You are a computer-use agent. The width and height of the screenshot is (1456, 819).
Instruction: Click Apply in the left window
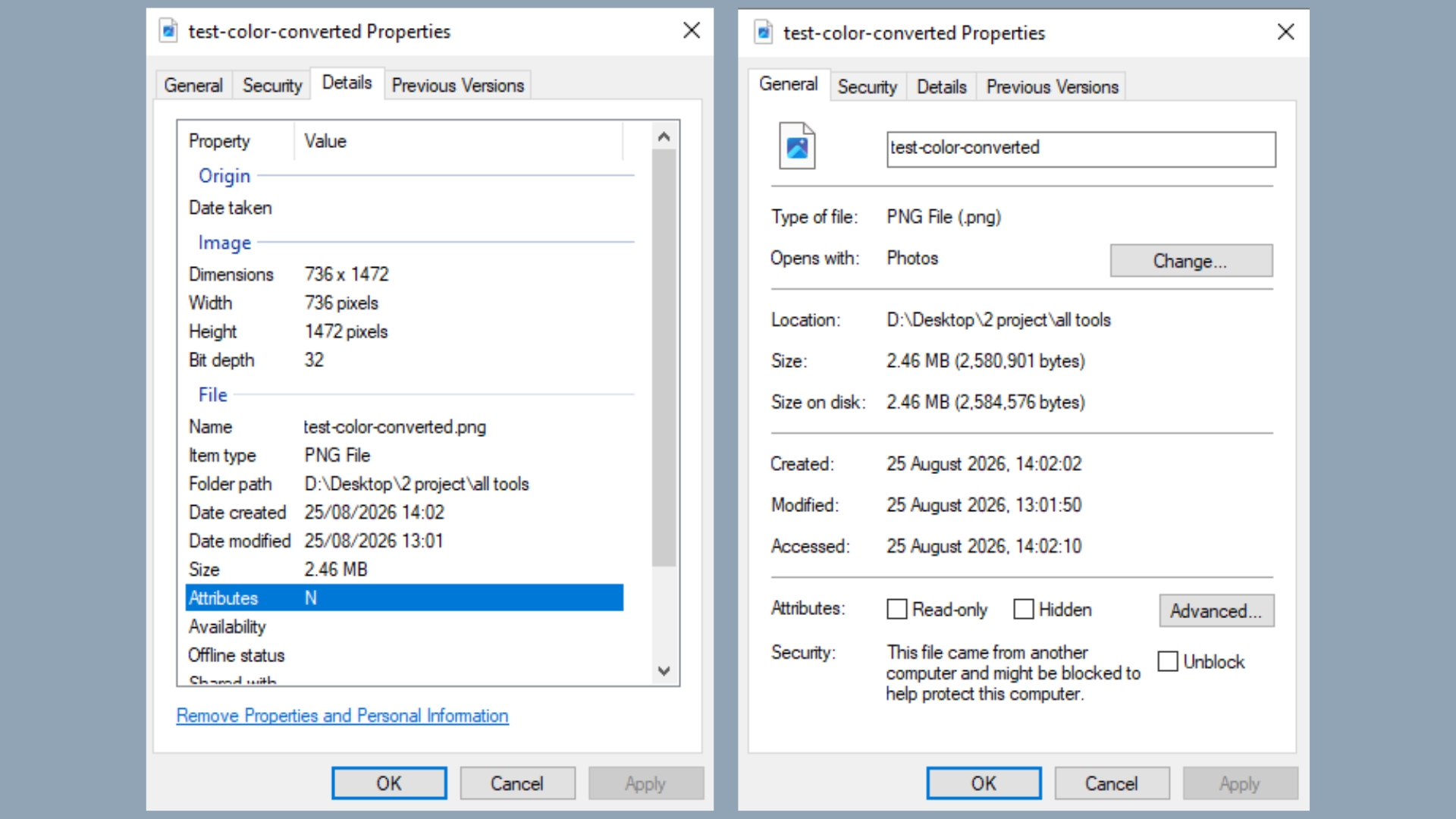[645, 783]
